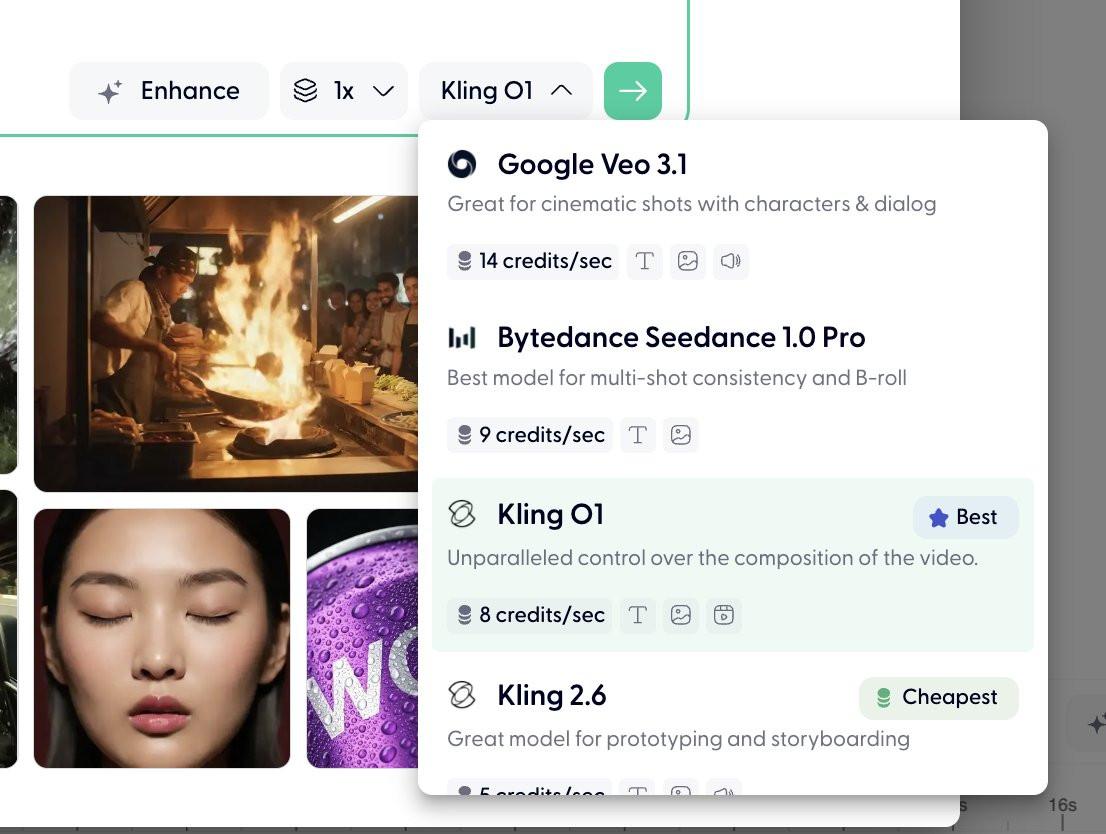Click 'Great model for prototyping and storyboarding' text
The image size is (1106, 834).
678,739
